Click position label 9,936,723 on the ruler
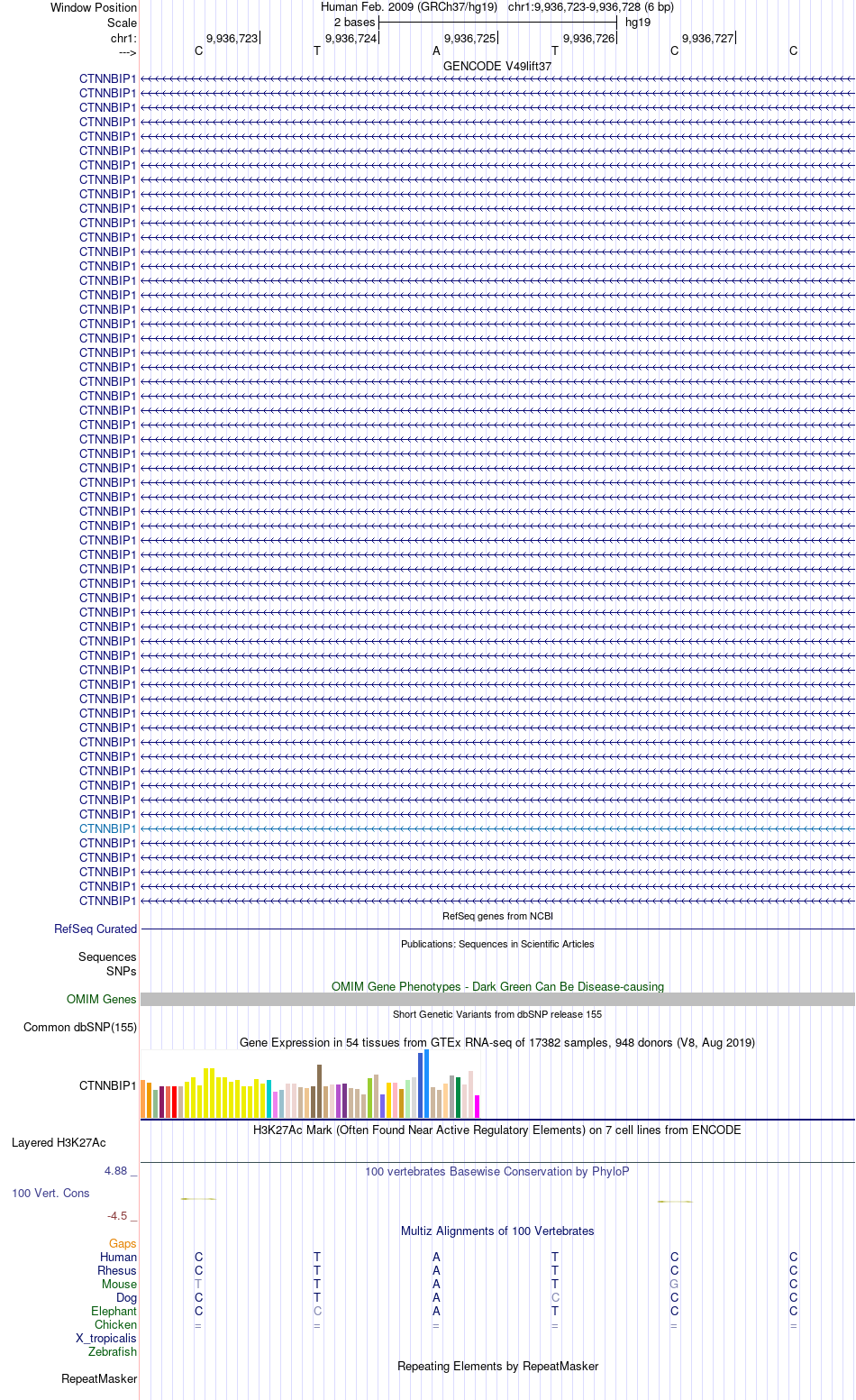Image resolution: width=856 pixels, height=1400 pixels. pyautogui.click(x=232, y=38)
